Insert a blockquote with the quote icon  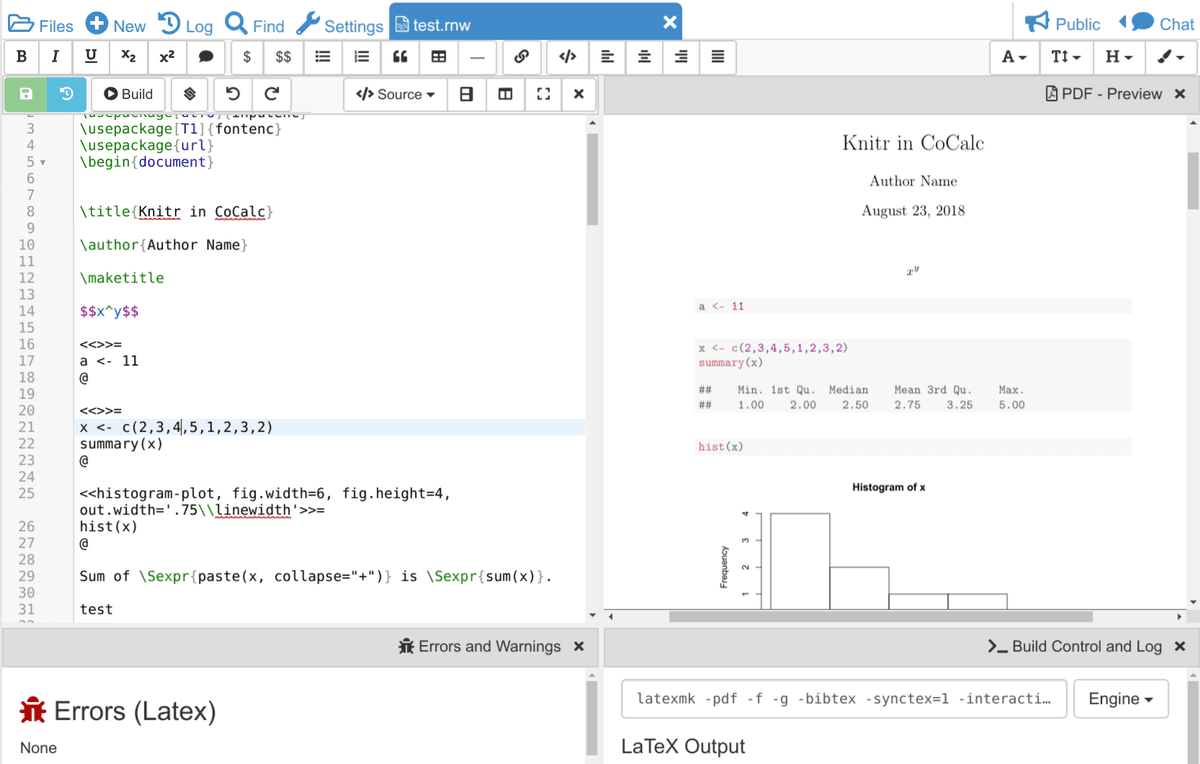[400, 57]
